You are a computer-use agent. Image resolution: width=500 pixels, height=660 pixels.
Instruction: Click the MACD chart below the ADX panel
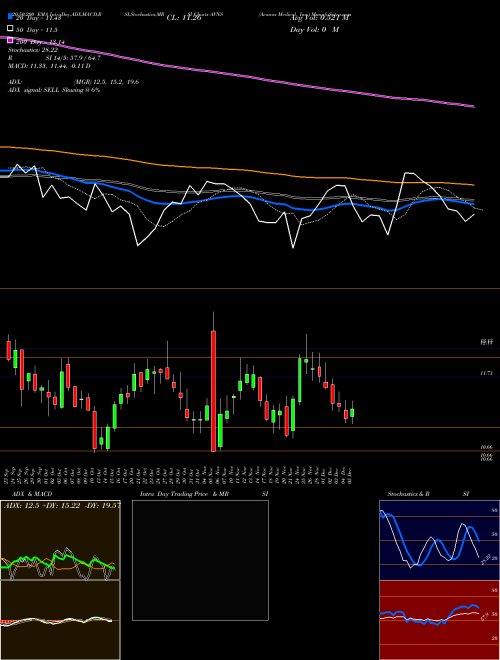[60, 620]
